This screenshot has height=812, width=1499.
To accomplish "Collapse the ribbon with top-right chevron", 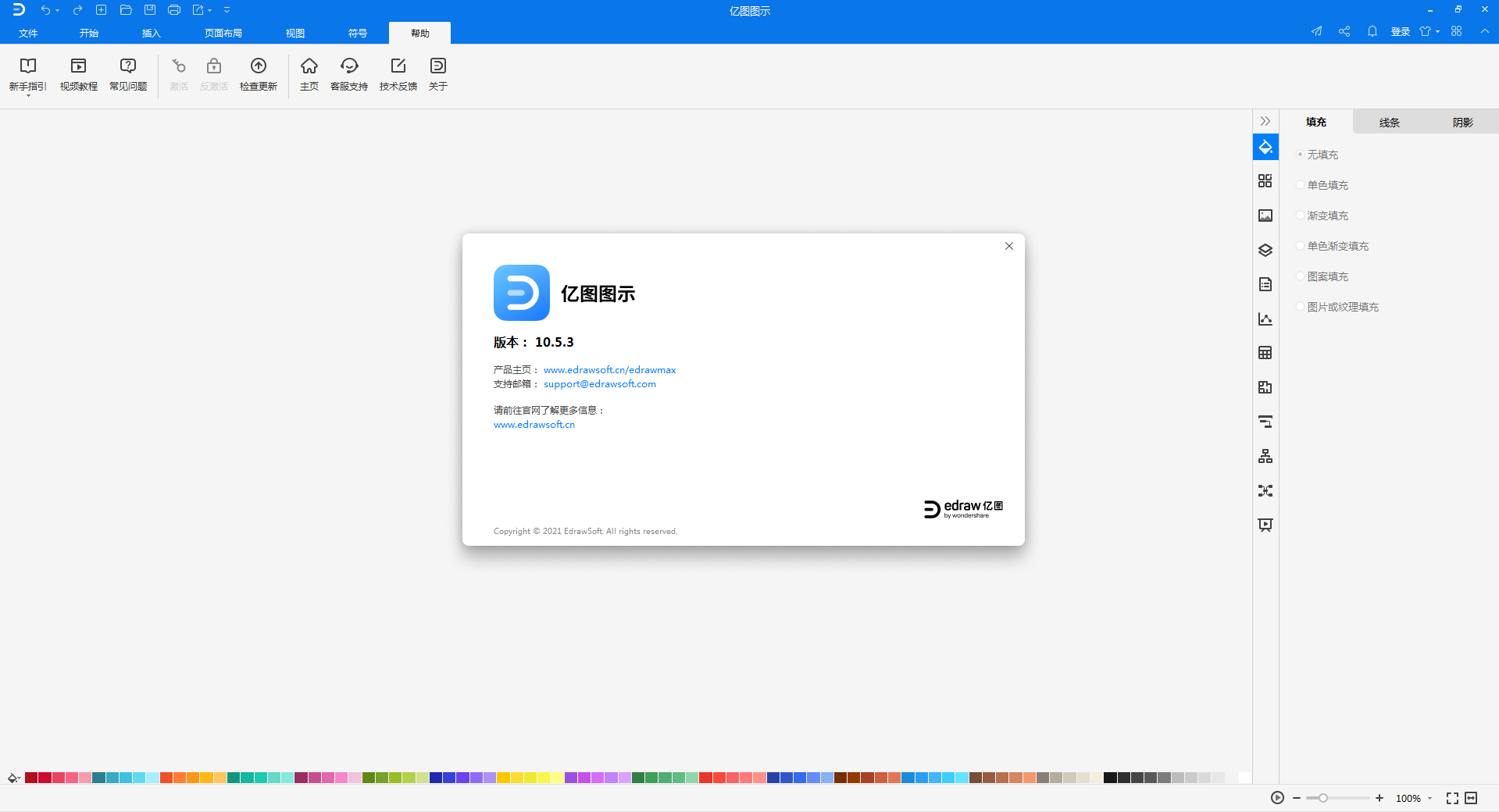I will point(1484,31).
